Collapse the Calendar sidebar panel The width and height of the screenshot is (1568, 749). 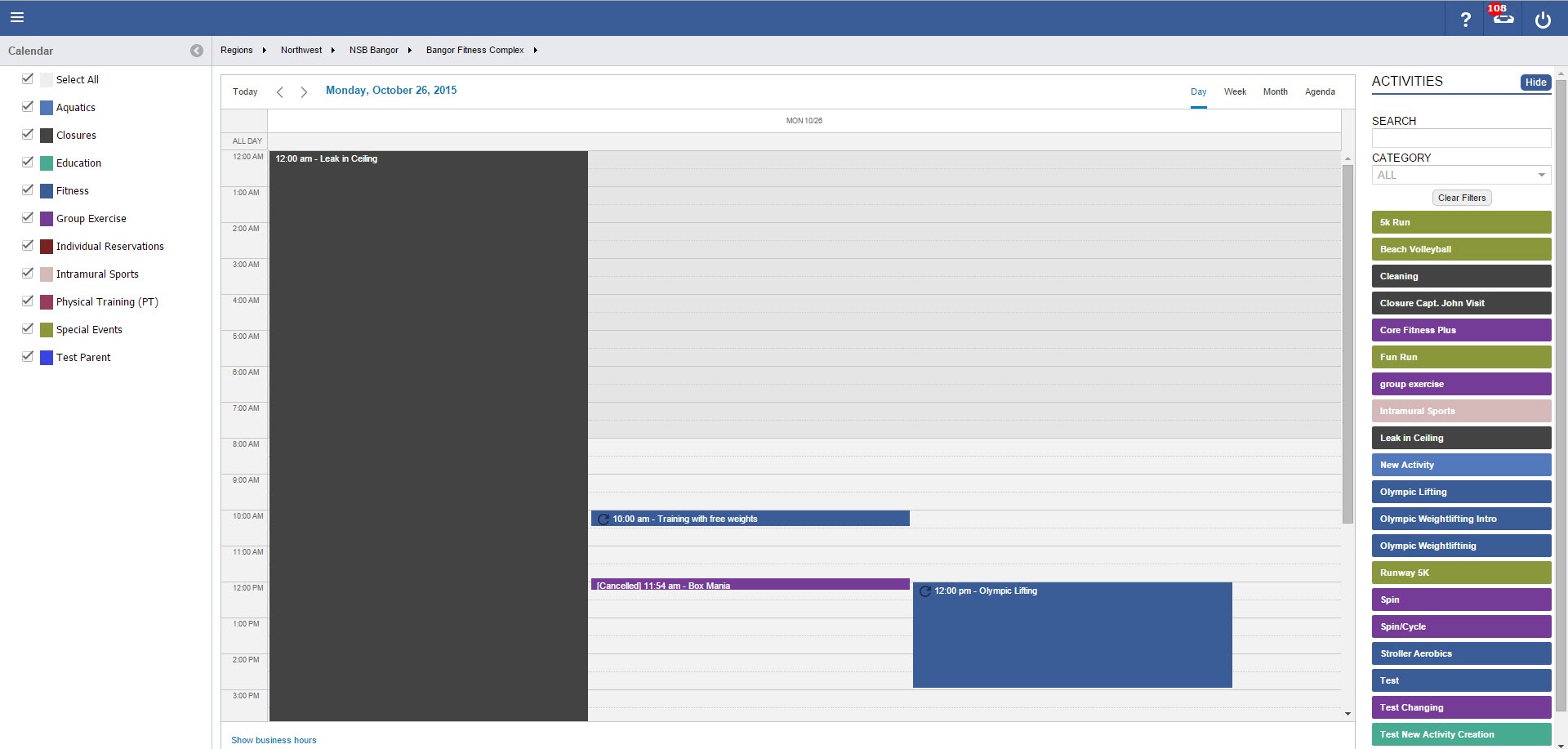click(197, 51)
